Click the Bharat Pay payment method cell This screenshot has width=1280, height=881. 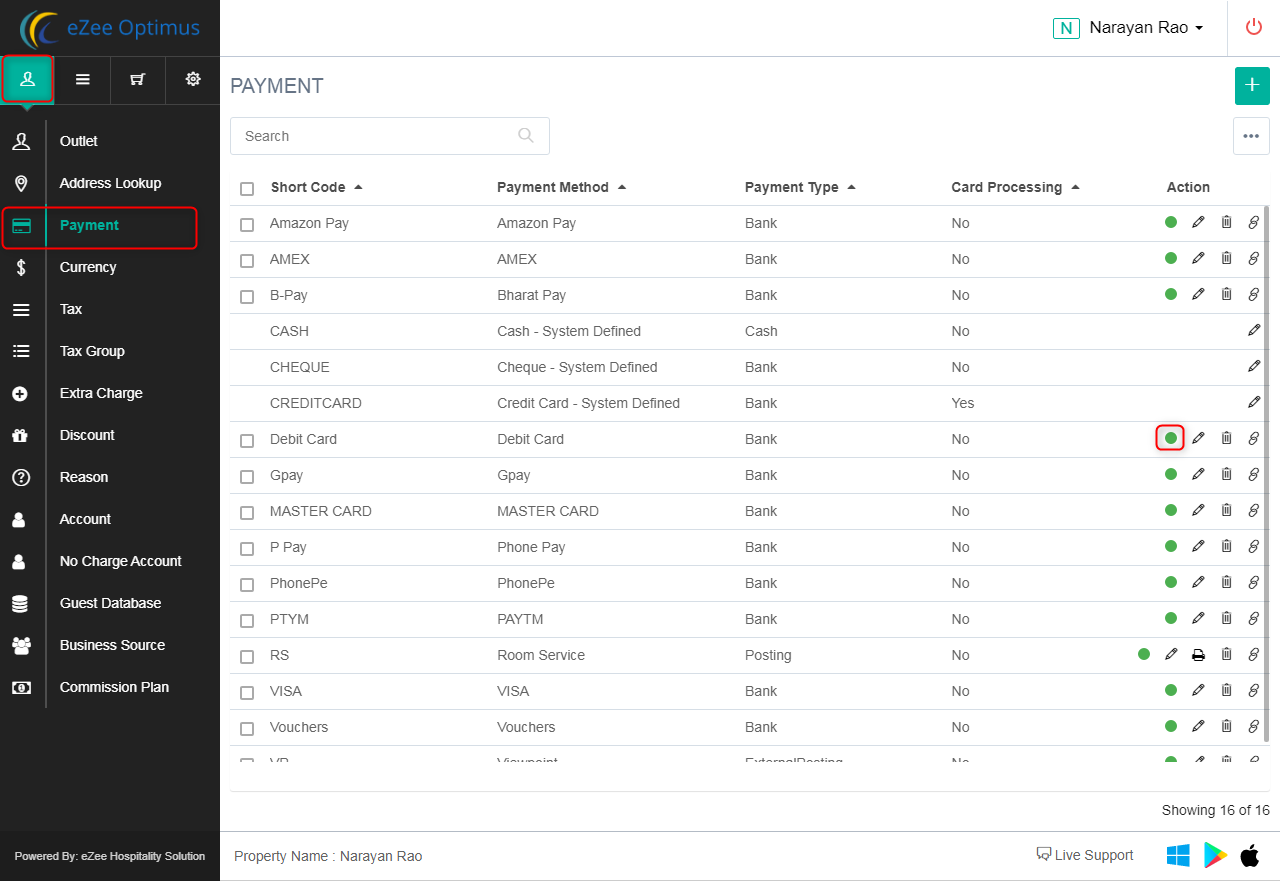[531, 295]
